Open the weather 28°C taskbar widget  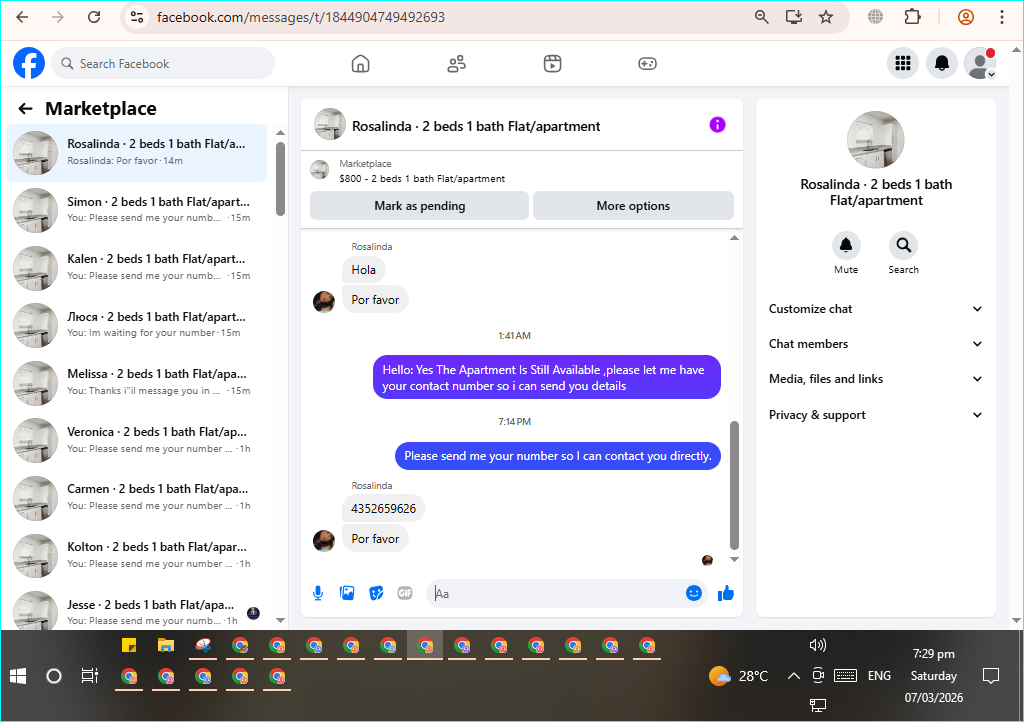coord(739,676)
